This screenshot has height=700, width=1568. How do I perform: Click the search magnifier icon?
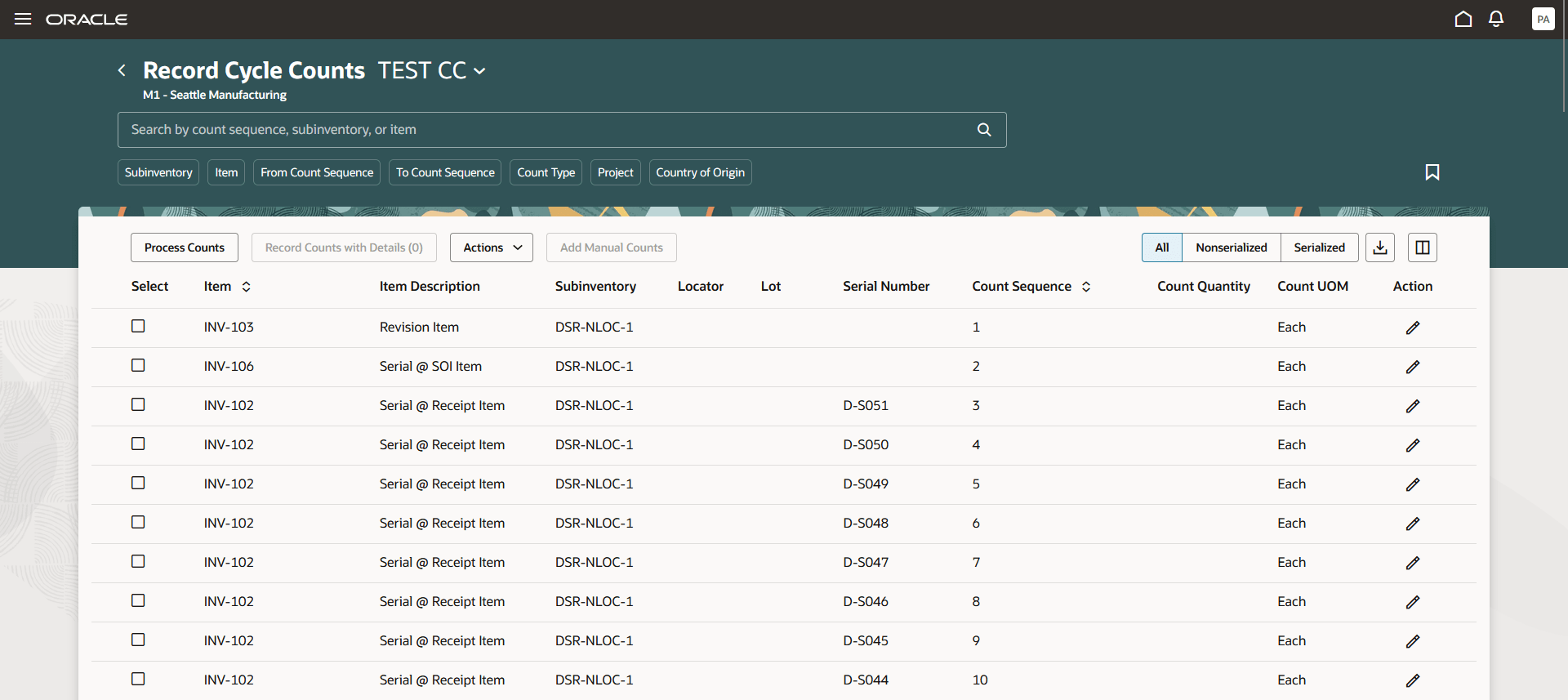coord(984,130)
